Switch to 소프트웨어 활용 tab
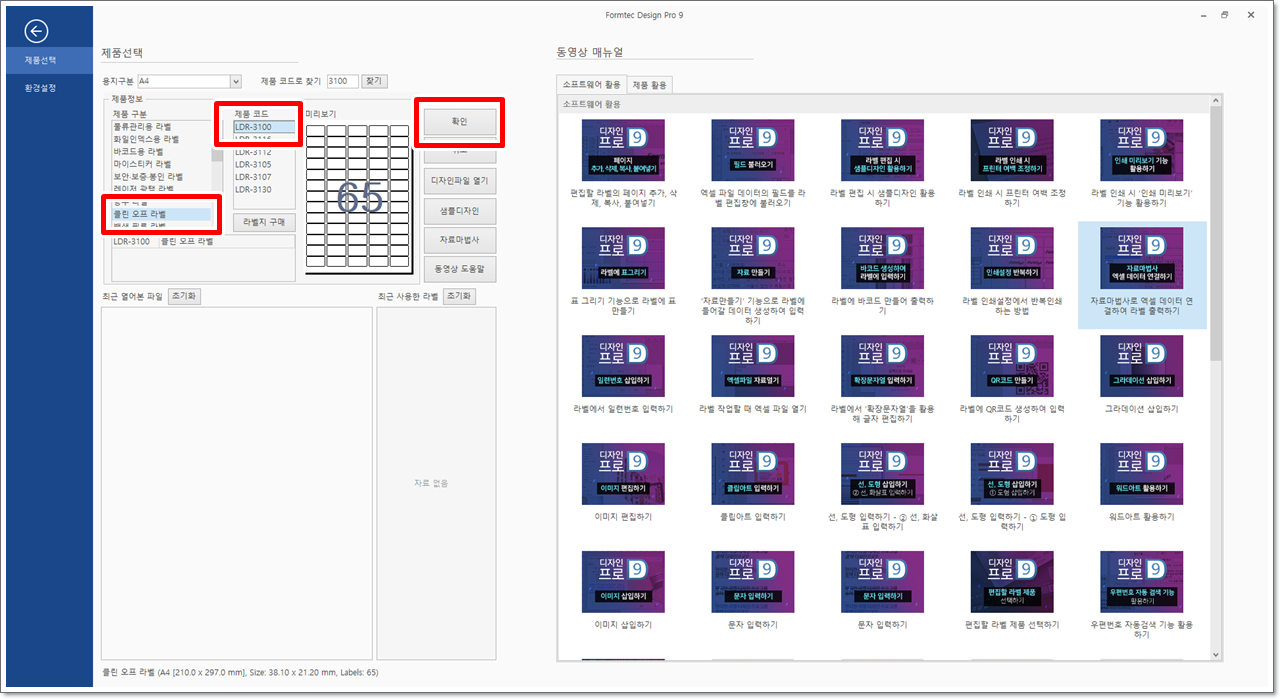1280x699 pixels. 591,85
